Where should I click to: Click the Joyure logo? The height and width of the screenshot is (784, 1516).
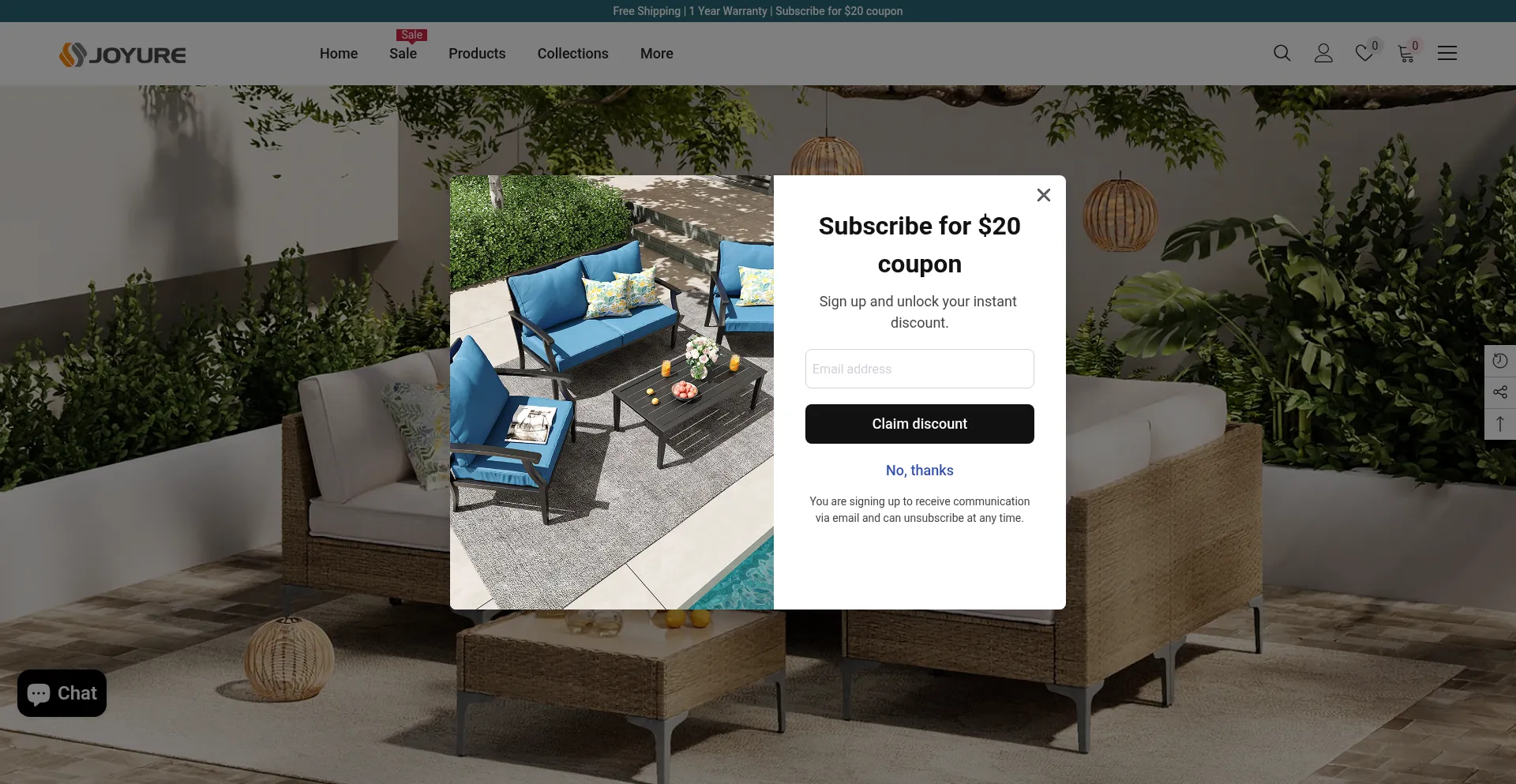[122, 54]
